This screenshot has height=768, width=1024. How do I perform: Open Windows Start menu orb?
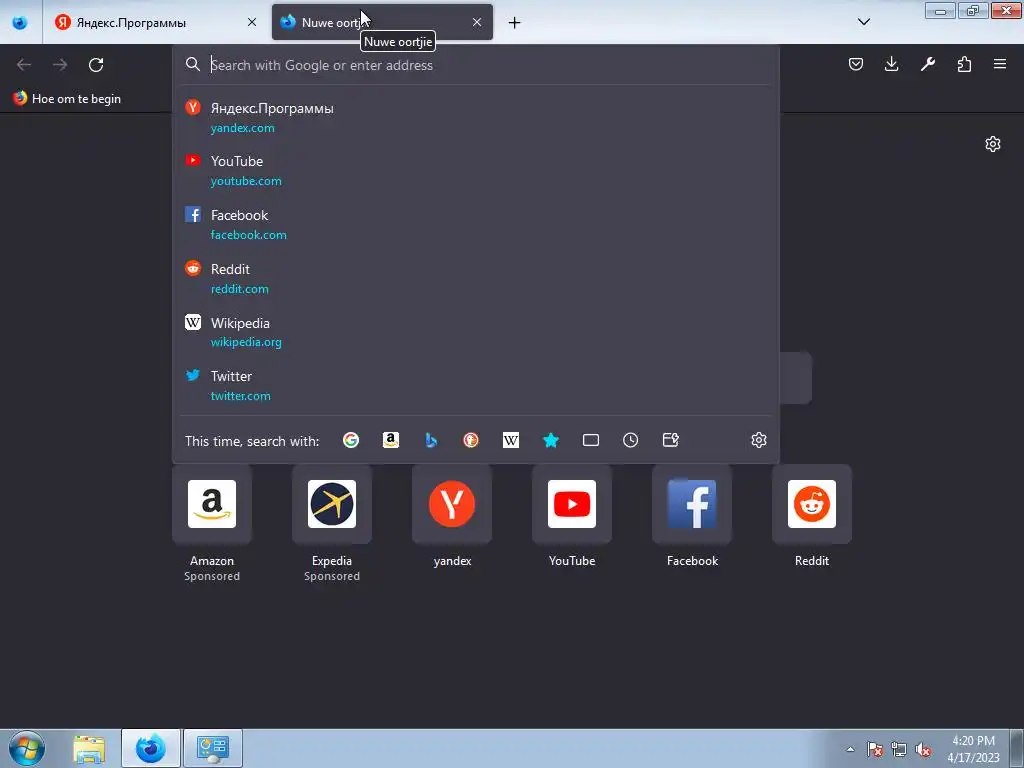pos(27,748)
